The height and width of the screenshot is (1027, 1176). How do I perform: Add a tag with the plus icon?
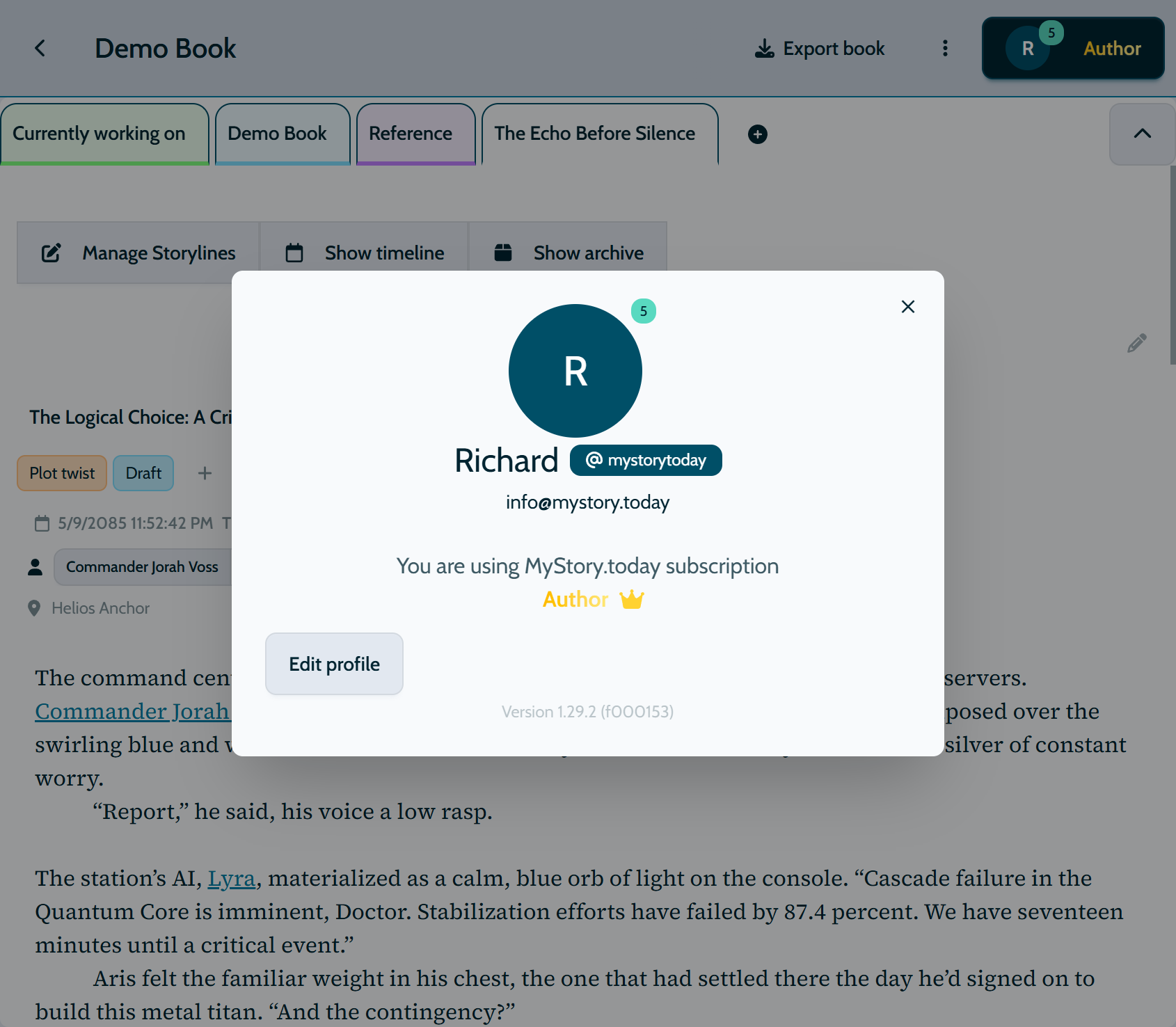[x=205, y=474]
